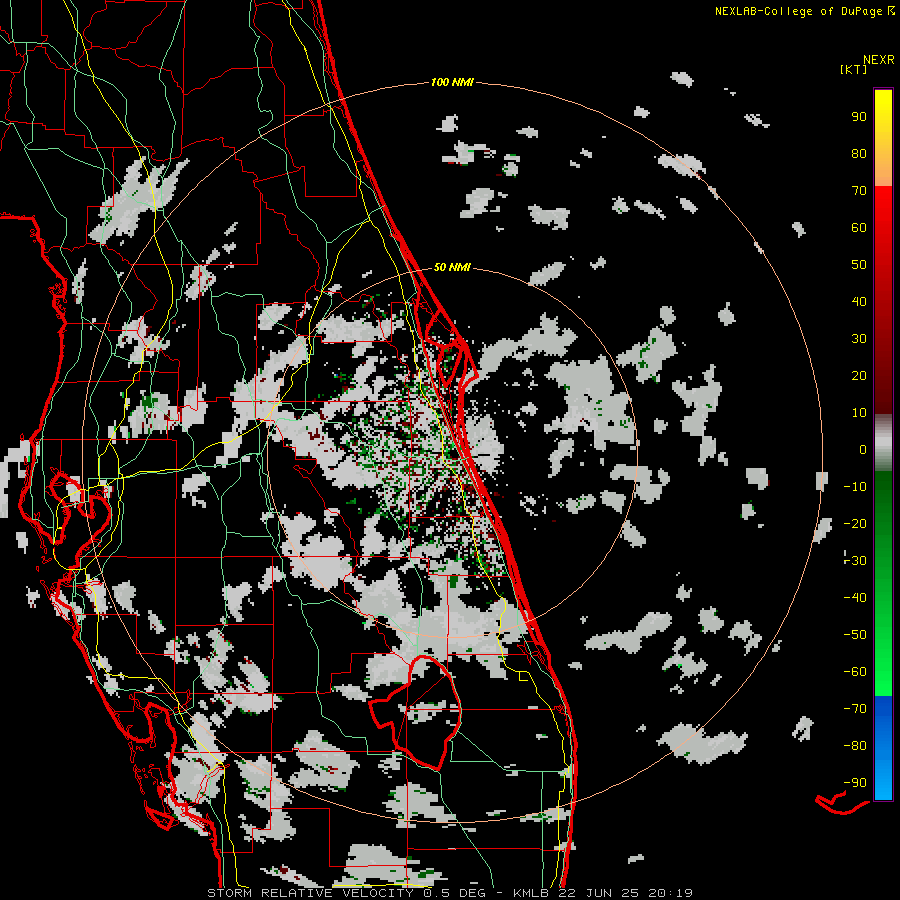Click the -90 knot scale value
This screenshot has height=900, width=900.
pos(855,783)
